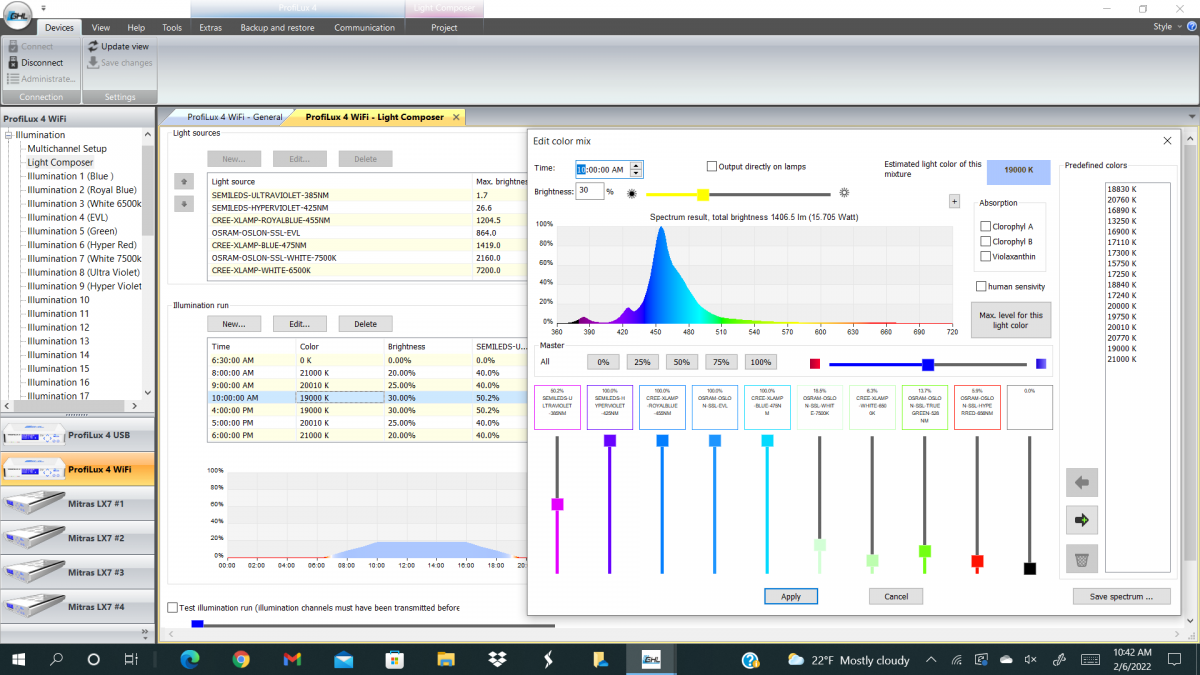Image resolution: width=1200 pixels, height=675 pixels.
Task: Click Delete button under Light sources
Action: pos(365,158)
